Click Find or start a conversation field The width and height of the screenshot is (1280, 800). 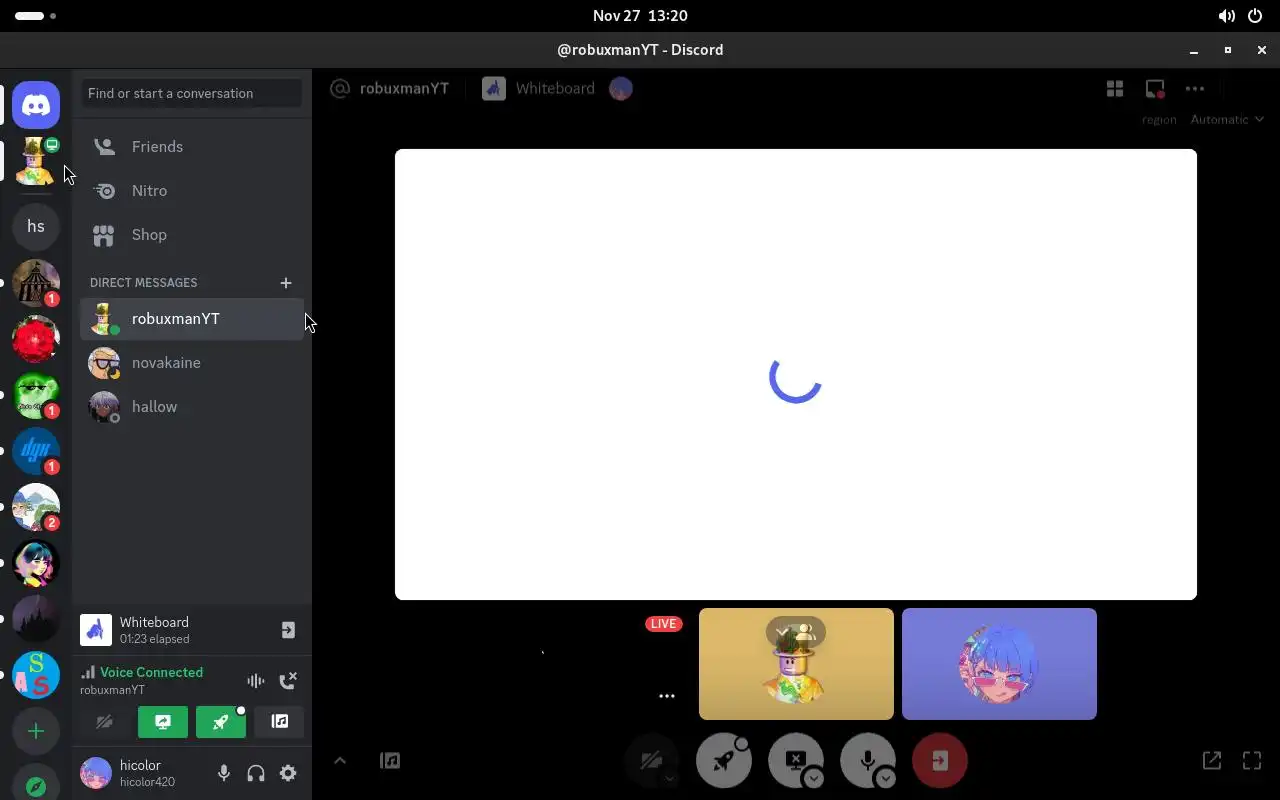coord(192,93)
